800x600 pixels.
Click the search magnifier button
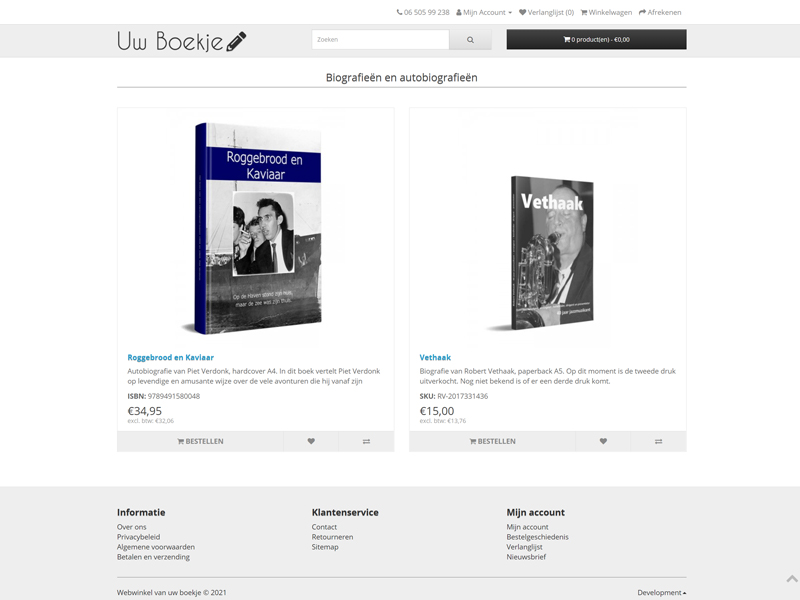[x=470, y=39]
